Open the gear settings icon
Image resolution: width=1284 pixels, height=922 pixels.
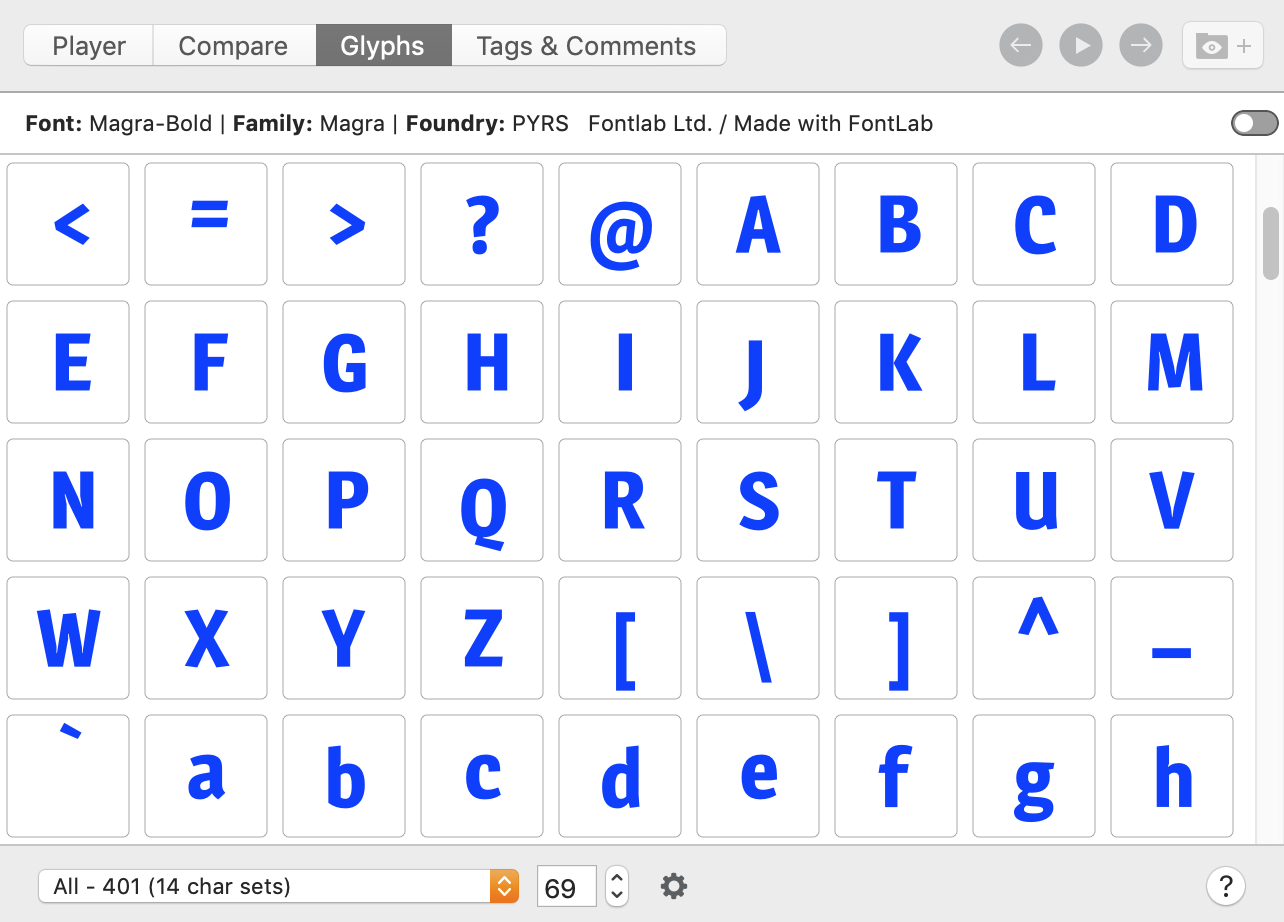(x=674, y=886)
